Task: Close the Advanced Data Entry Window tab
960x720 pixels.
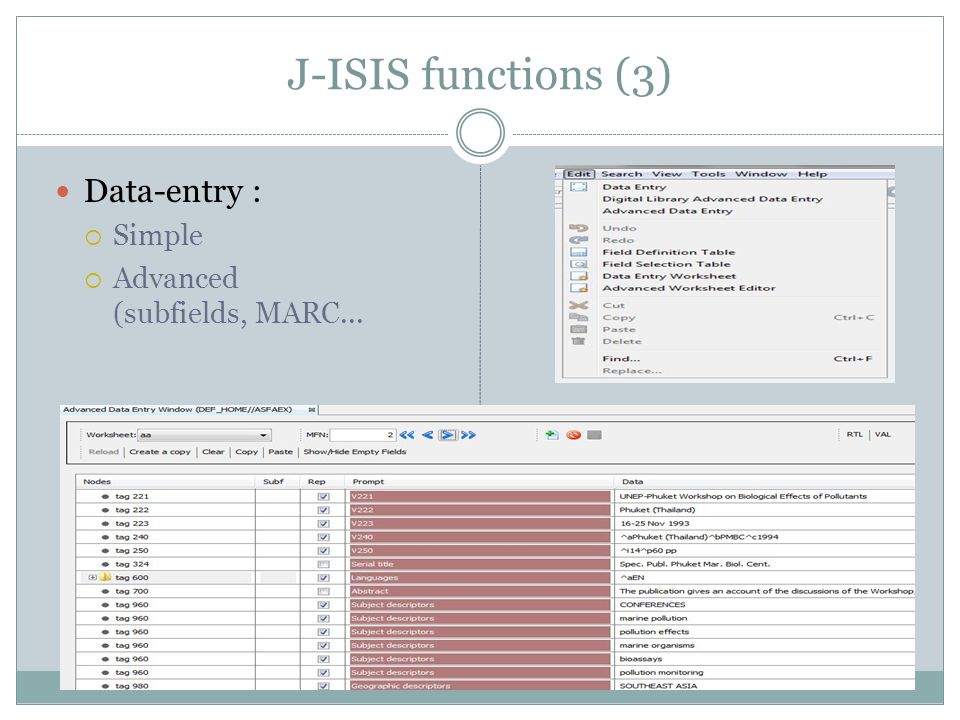Action: (x=312, y=410)
